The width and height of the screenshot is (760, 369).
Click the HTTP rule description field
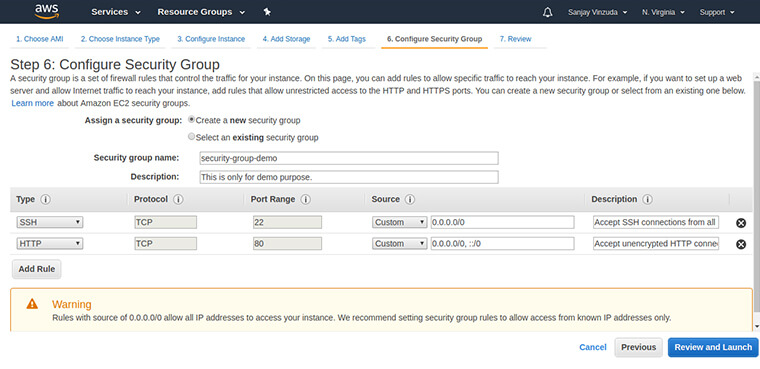tap(656, 243)
